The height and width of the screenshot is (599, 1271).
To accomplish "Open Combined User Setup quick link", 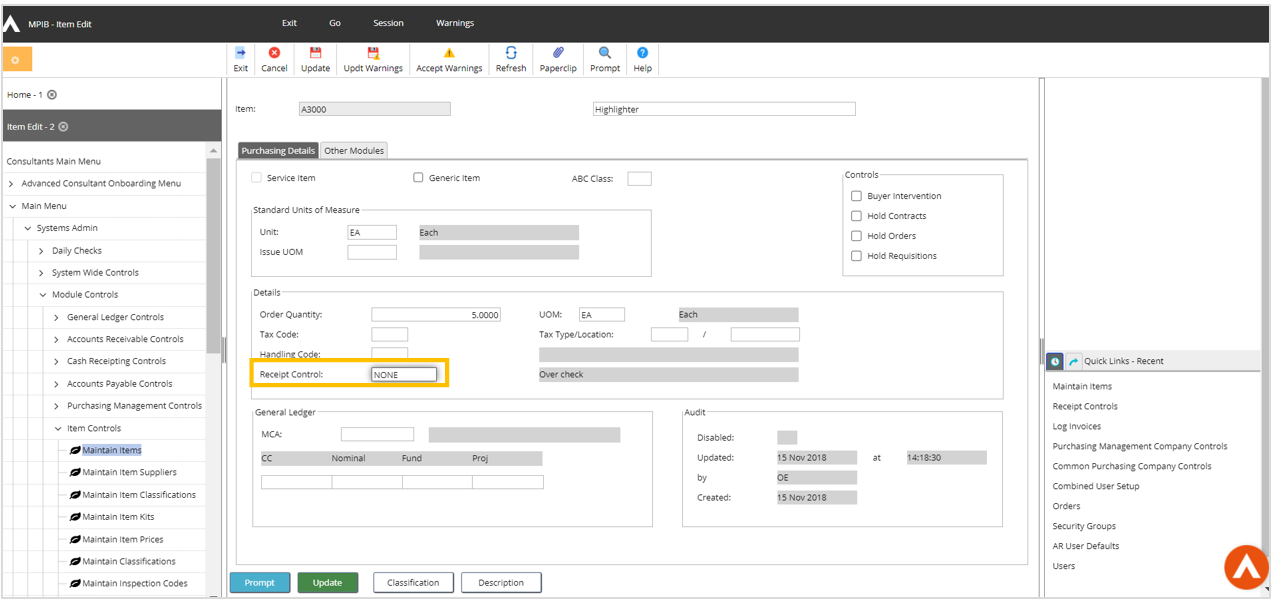I will (1096, 486).
